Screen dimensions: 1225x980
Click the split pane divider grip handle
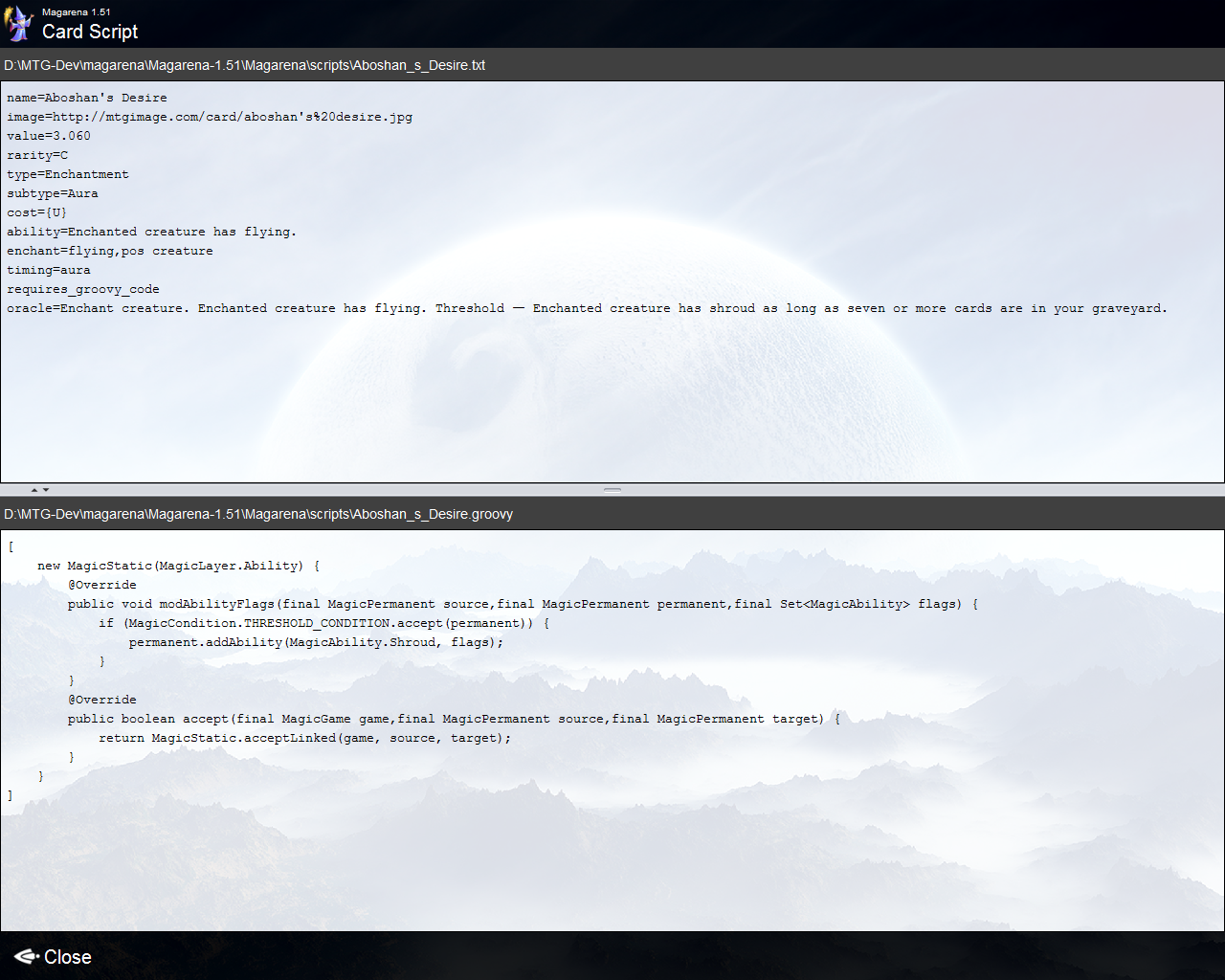[x=612, y=490]
